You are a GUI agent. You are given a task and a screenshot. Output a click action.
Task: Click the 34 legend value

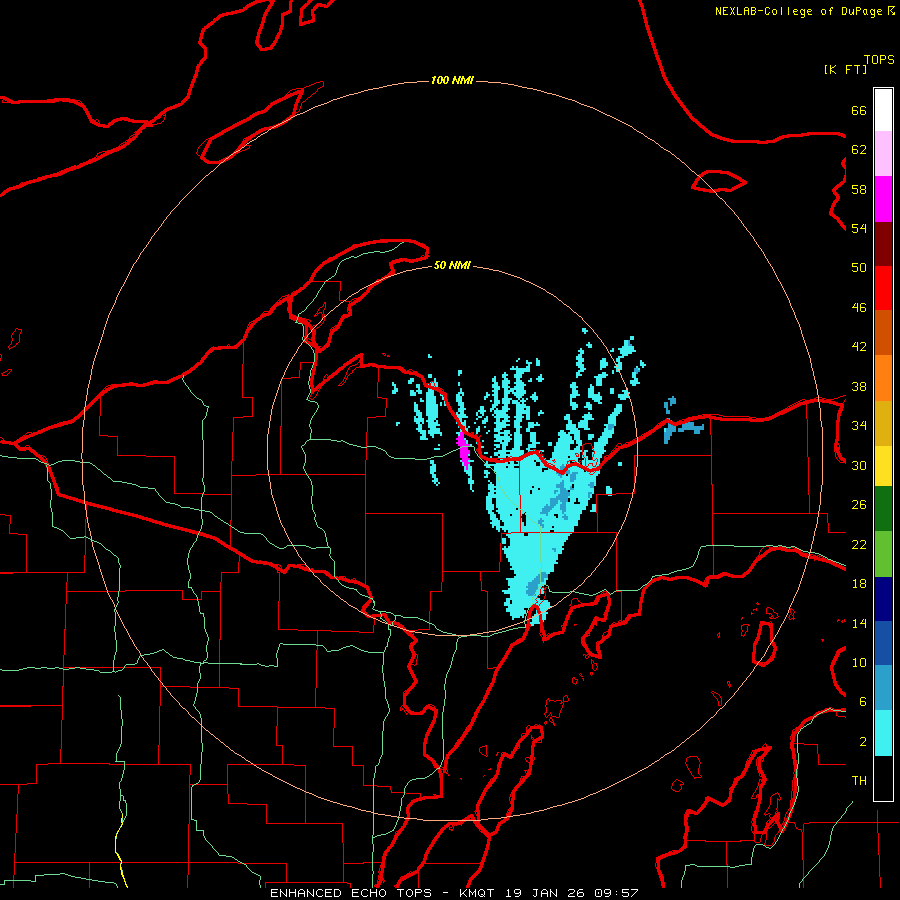pyautogui.click(x=859, y=426)
